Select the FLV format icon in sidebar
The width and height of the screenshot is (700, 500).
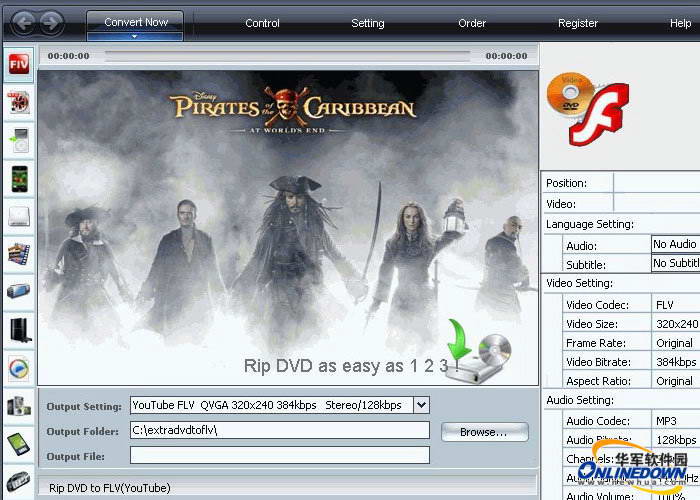tap(19, 65)
